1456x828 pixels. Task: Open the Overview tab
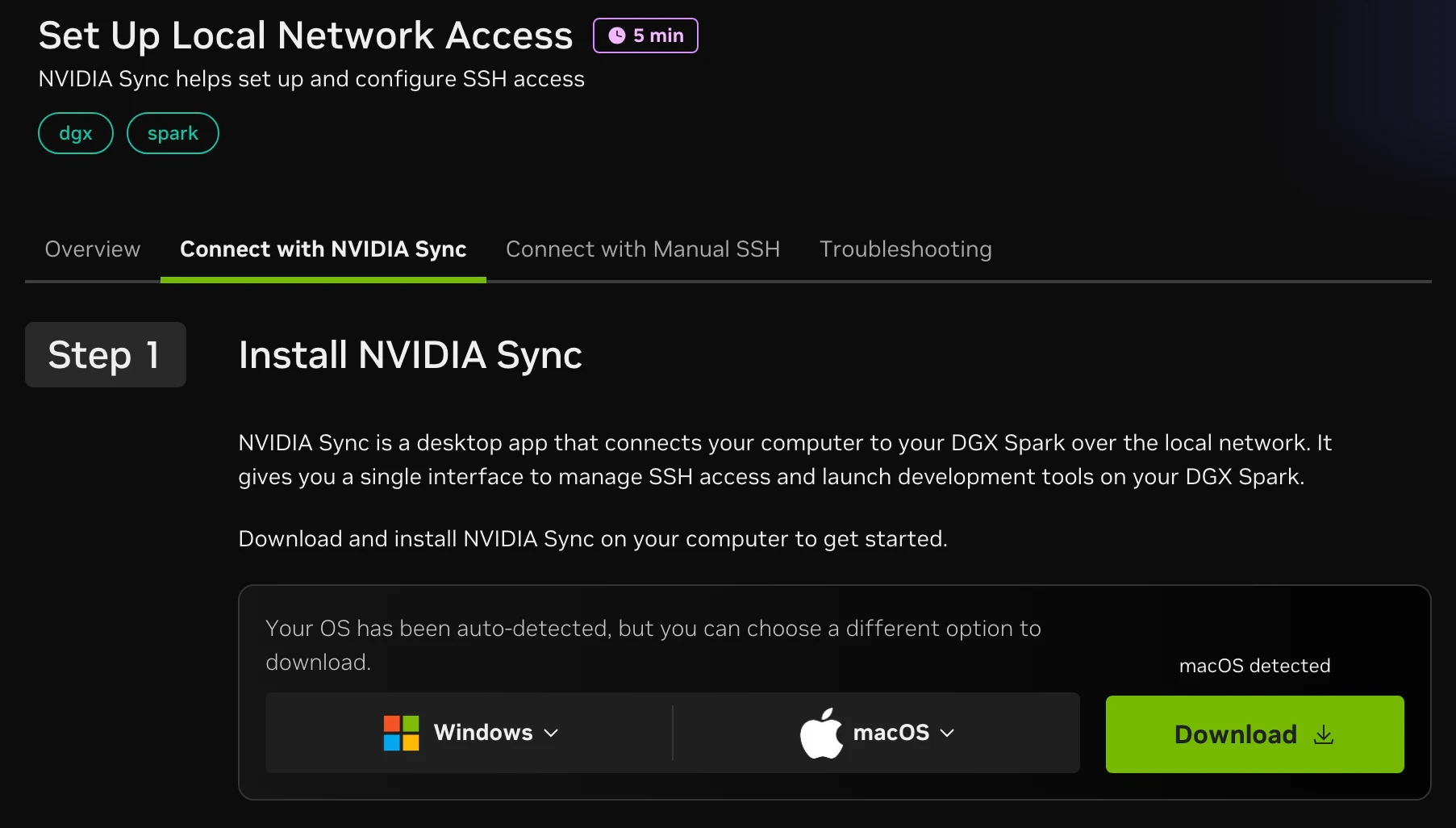pos(93,249)
